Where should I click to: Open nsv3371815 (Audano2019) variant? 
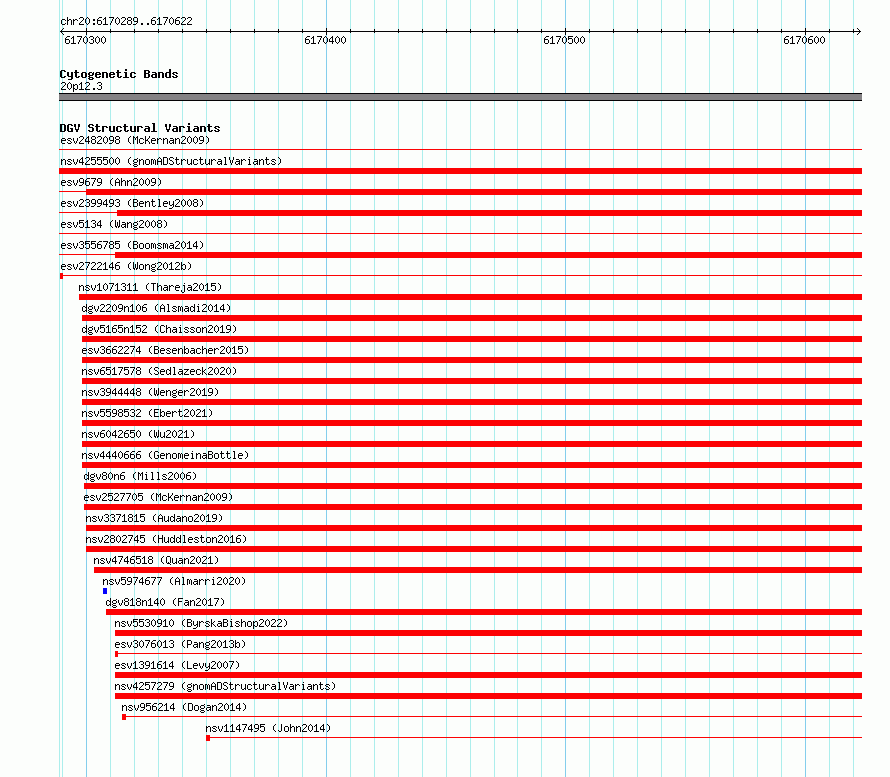tap(154, 518)
